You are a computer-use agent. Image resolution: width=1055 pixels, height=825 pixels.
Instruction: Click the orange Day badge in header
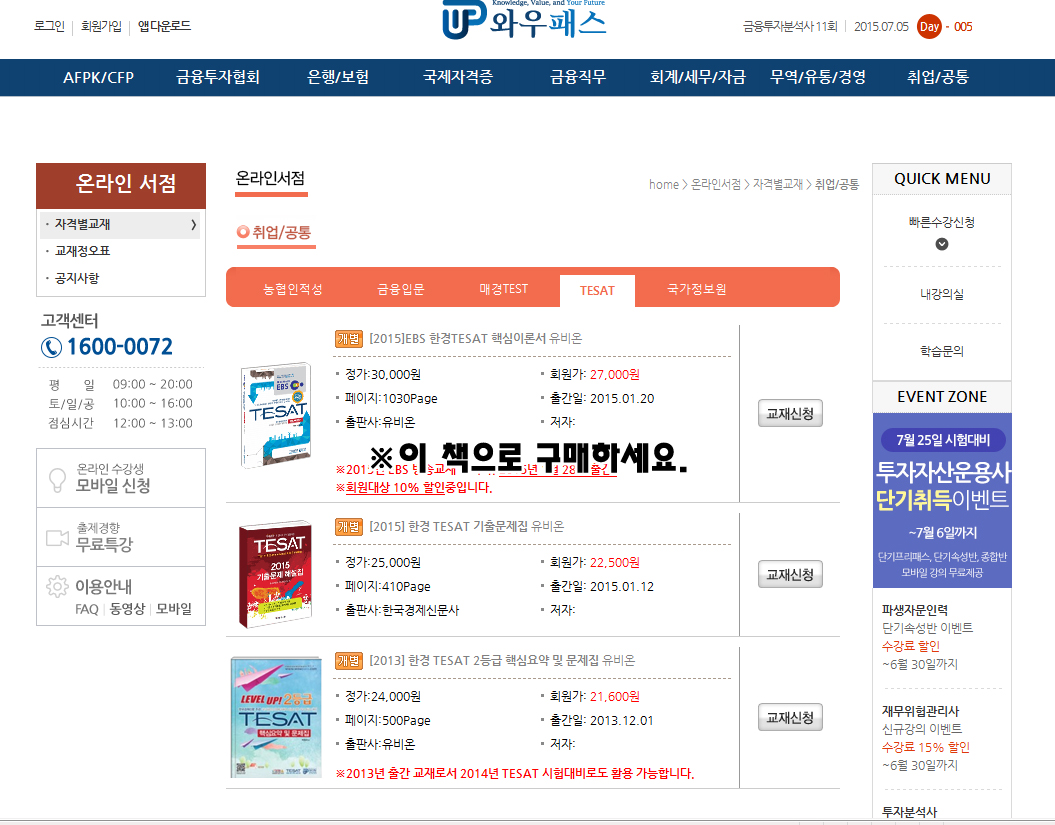pos(929,26)
